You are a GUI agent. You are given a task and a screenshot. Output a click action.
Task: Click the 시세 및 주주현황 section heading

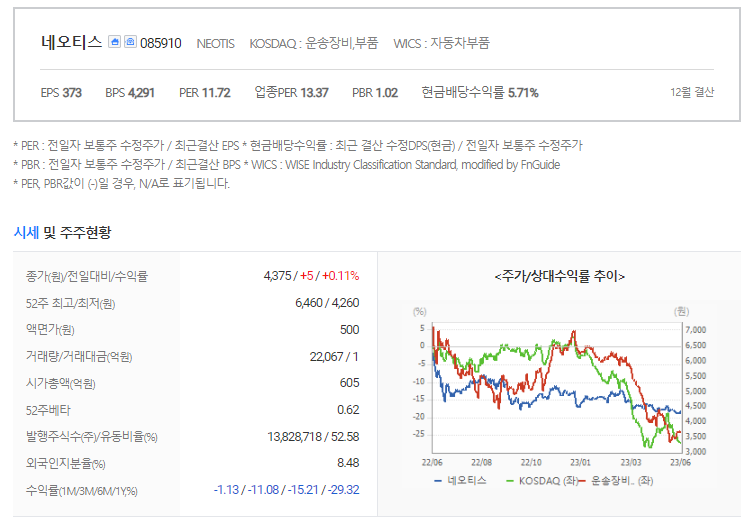62,233
